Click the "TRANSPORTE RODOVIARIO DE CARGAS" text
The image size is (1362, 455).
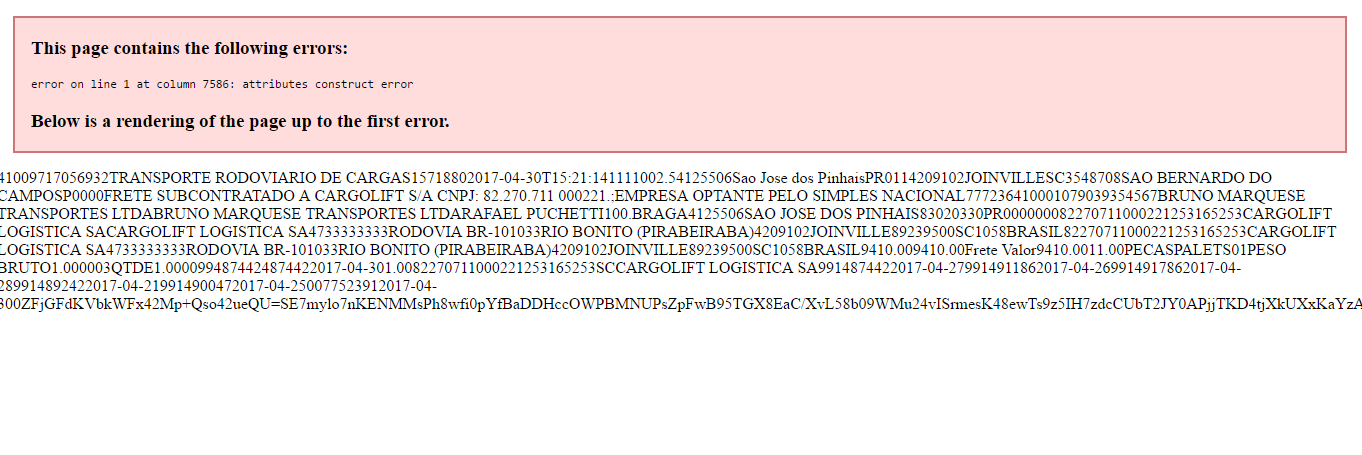pos(261,177)
